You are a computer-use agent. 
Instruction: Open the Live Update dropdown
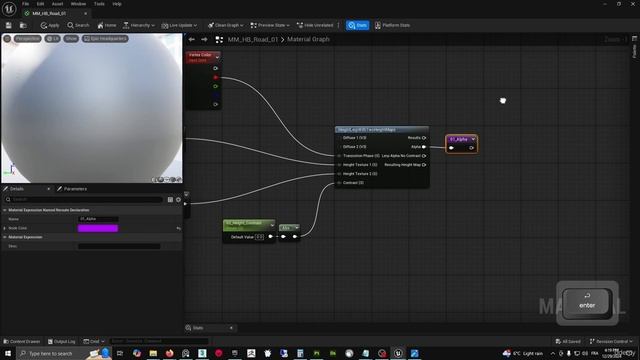(179, 25)
